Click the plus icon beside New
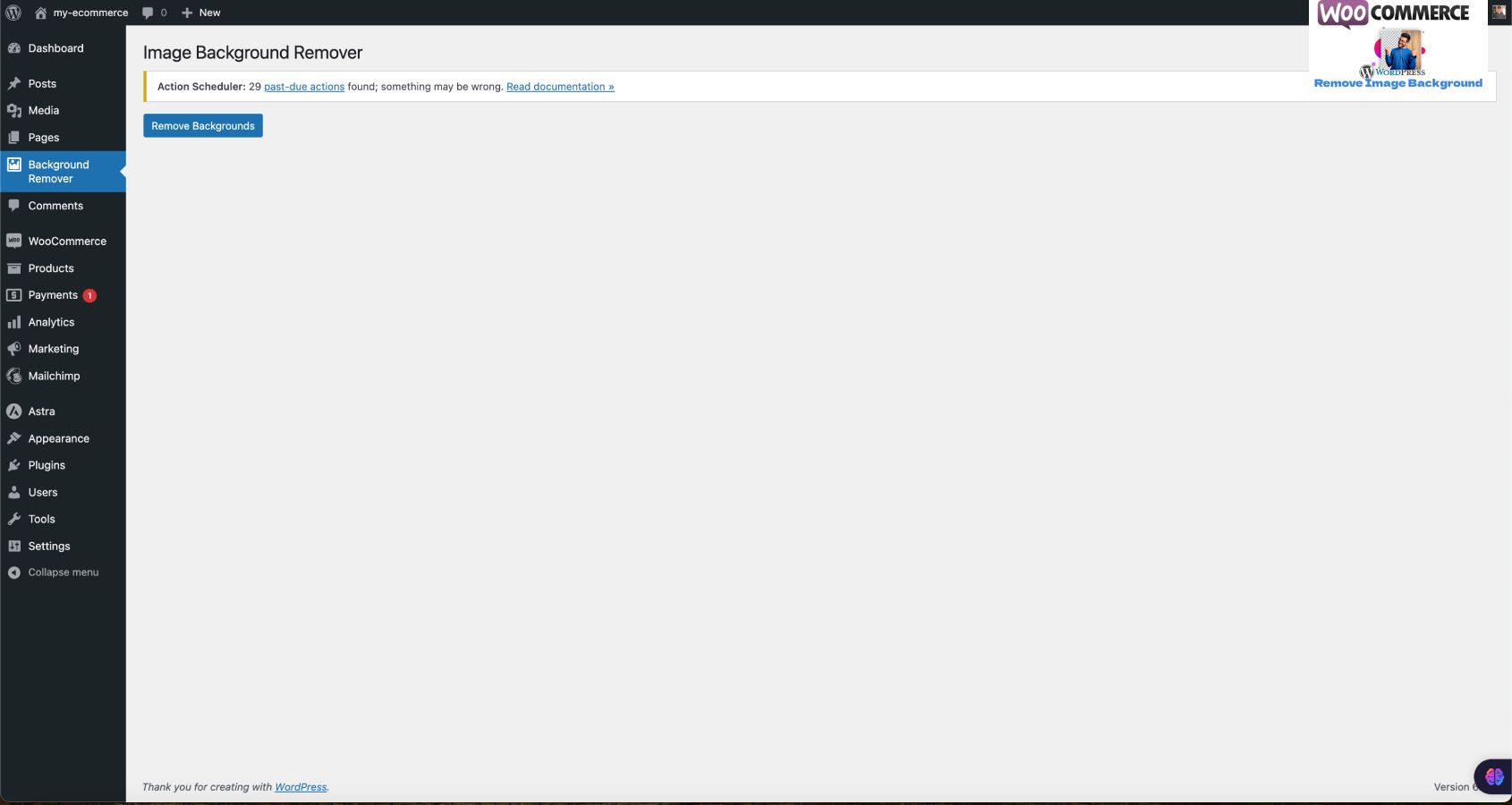Screen dimensions: 1512x805 pyautogui.click(x=187, y=13)
